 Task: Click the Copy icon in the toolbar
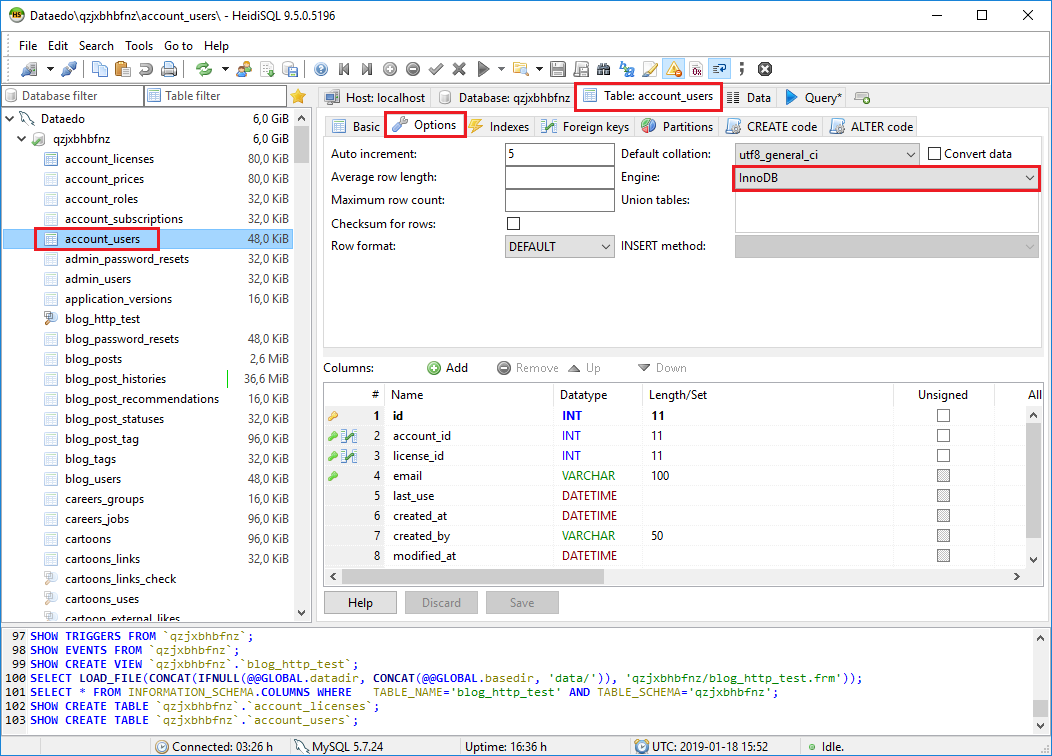click(100, 69)
